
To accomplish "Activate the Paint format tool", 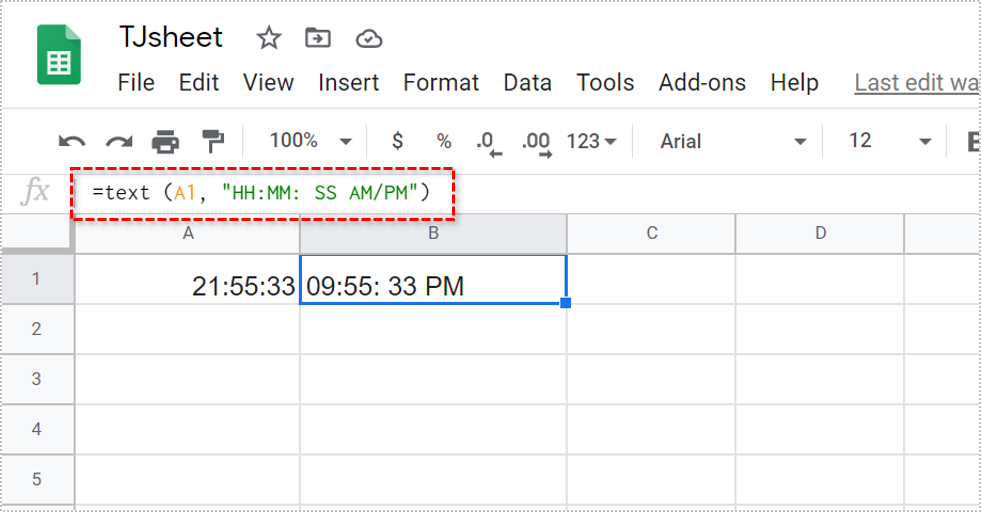I will [x=212, y=142].
